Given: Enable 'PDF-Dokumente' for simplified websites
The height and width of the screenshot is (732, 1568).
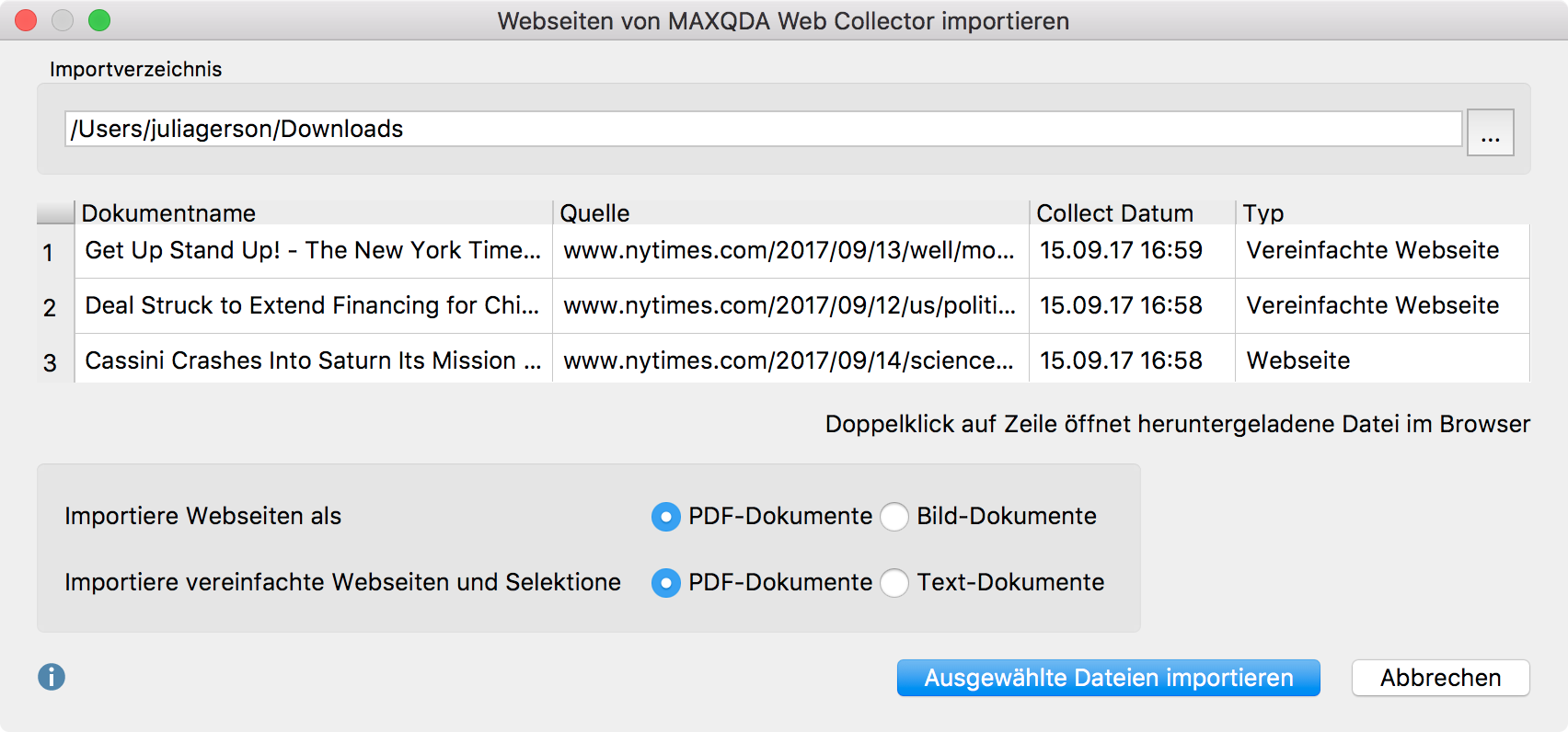Looking at the screenshot, I should [665, 583].
